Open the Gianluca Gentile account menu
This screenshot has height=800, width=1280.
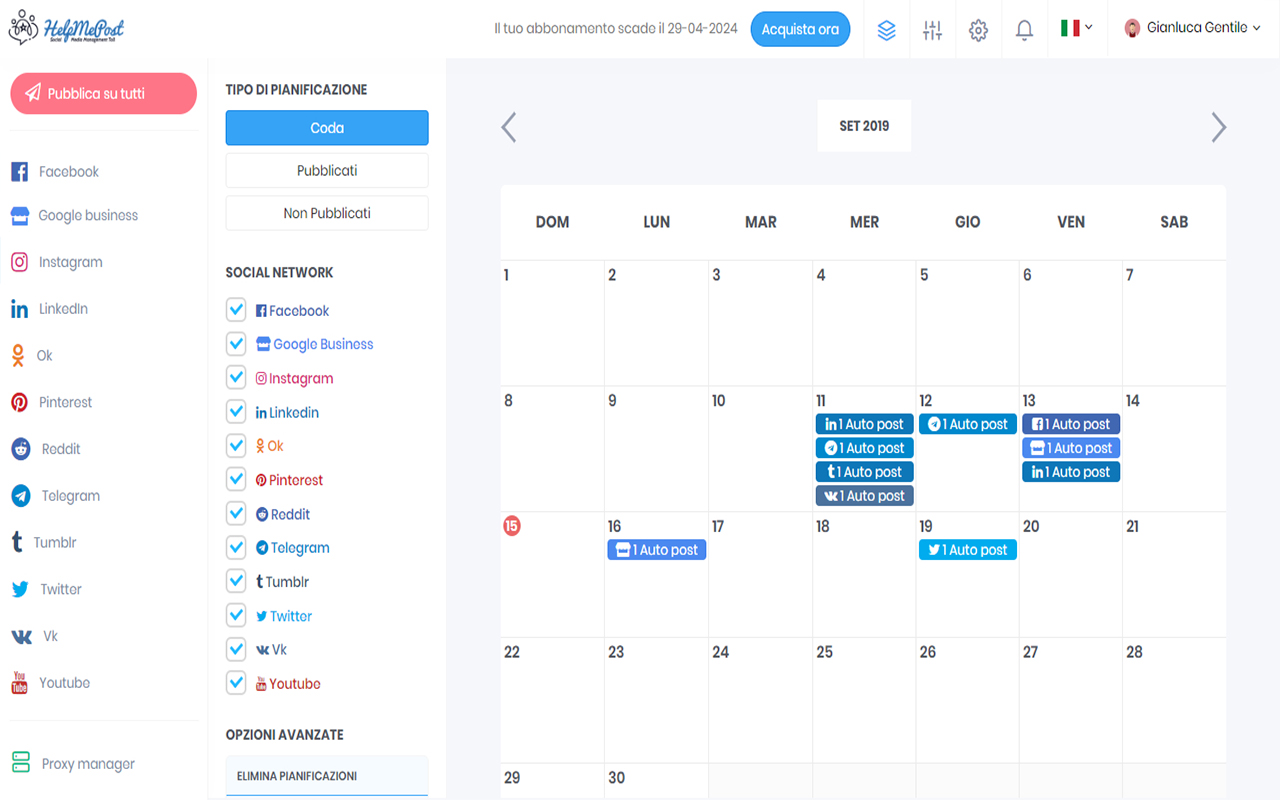[x=1192, y=28]
